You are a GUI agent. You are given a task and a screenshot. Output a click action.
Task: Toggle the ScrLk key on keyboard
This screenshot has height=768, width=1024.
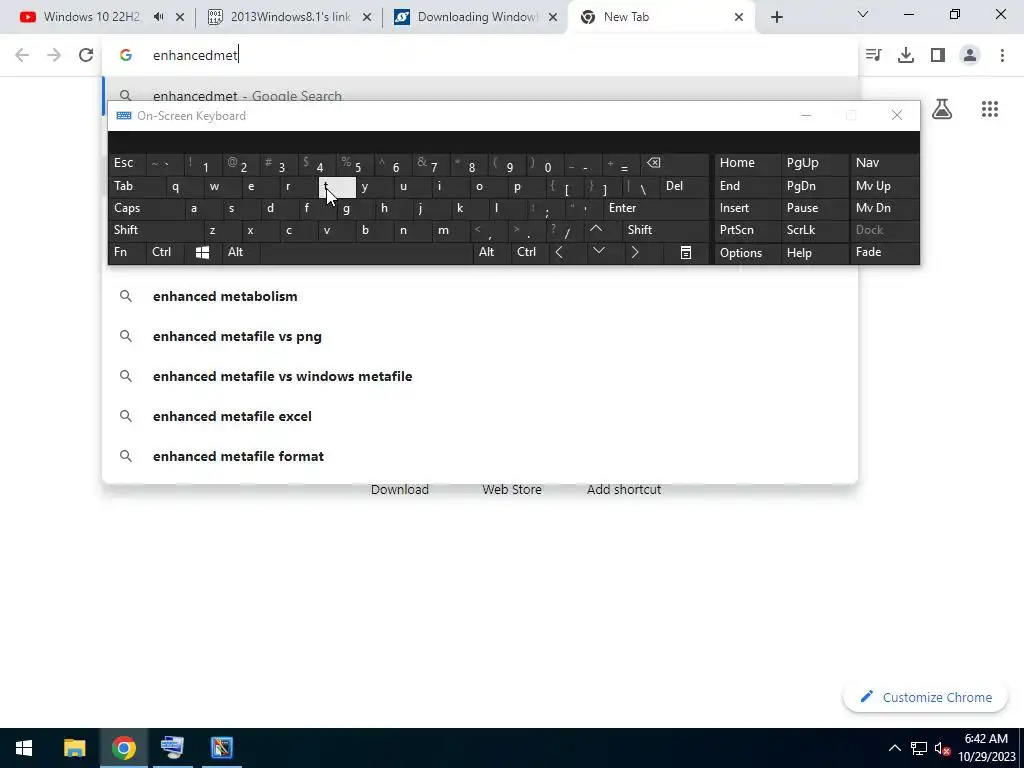click(x=814, y=230)
